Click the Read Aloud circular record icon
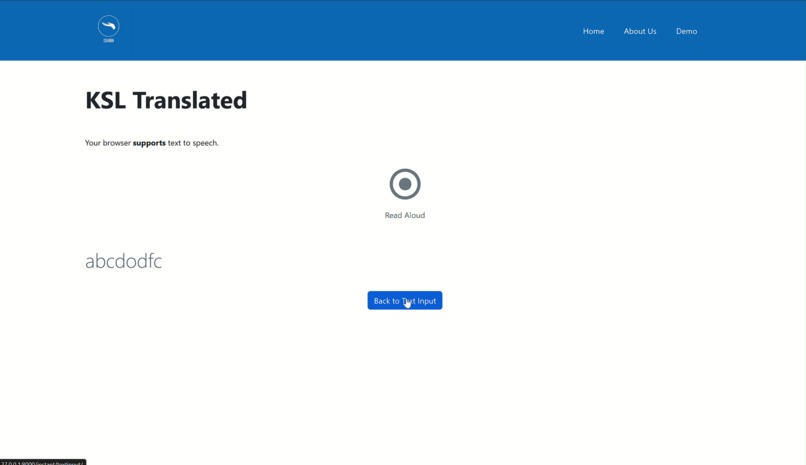 pos(405,184)
